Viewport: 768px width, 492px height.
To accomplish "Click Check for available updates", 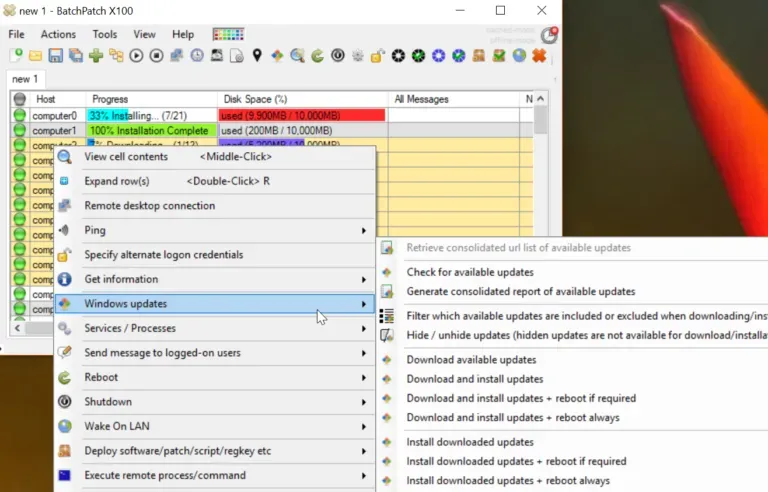I will (x=470, y=272).
